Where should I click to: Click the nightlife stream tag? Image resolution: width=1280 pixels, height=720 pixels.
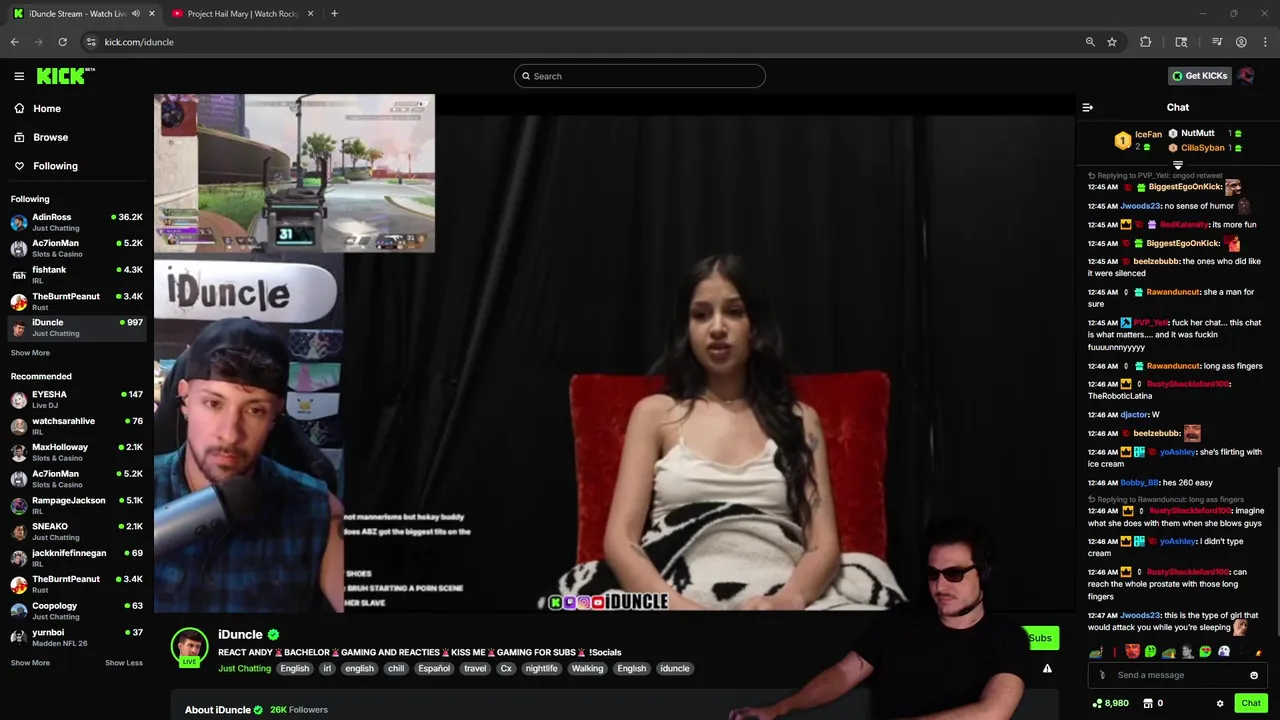pyautogui.click(x=541, y=668)
